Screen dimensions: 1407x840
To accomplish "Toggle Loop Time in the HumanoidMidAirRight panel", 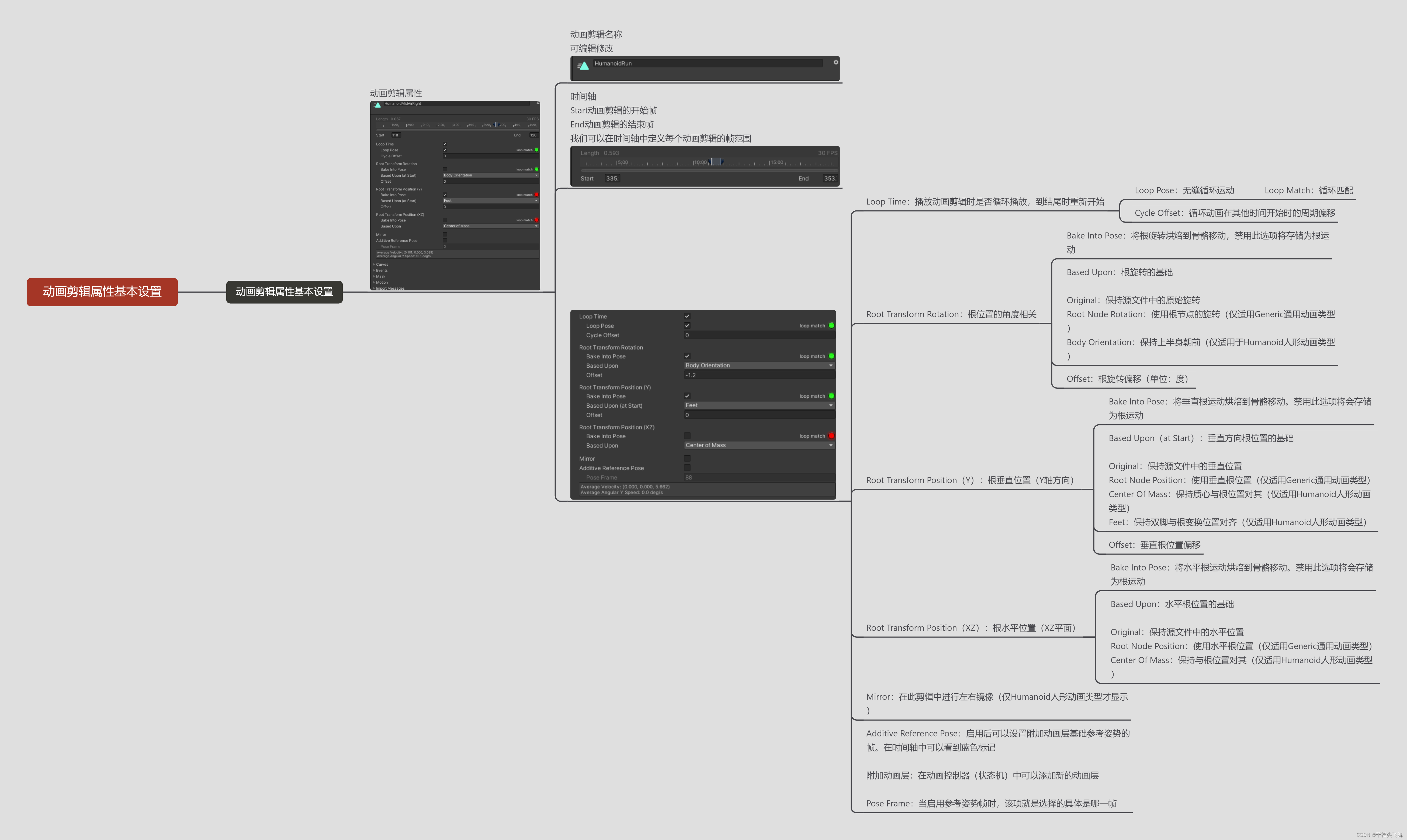I will pos(445,144).
